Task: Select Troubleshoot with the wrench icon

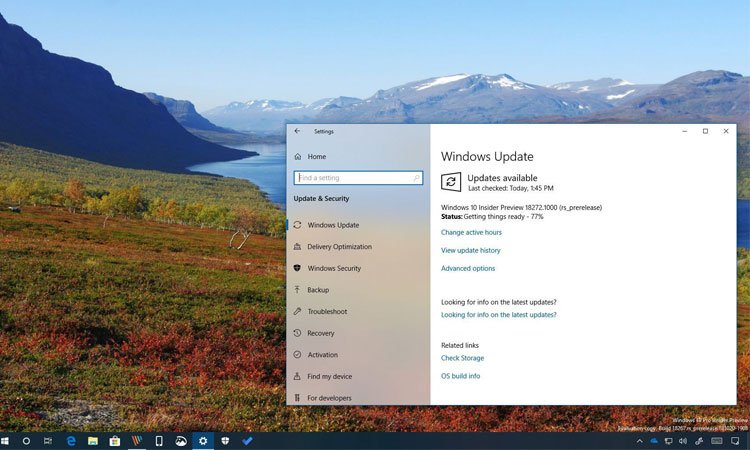Action: tap(327, 312)
